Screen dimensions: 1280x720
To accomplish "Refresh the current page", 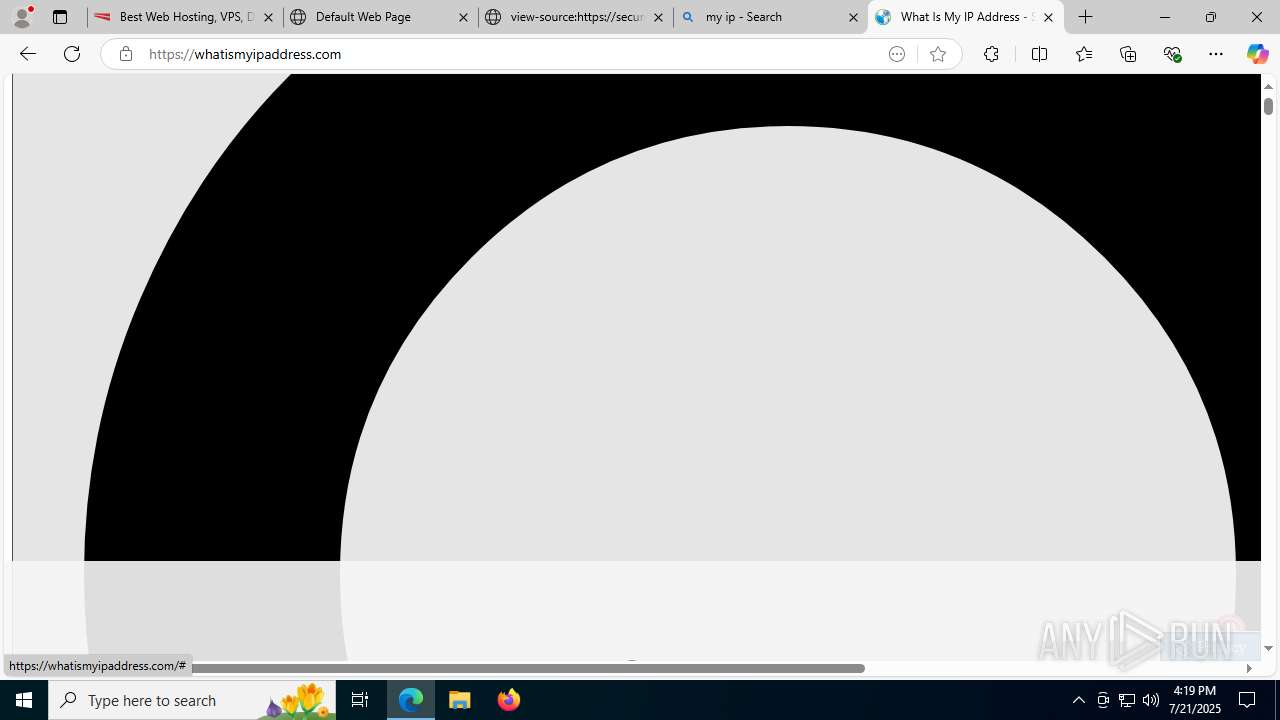I will (72, 54).
